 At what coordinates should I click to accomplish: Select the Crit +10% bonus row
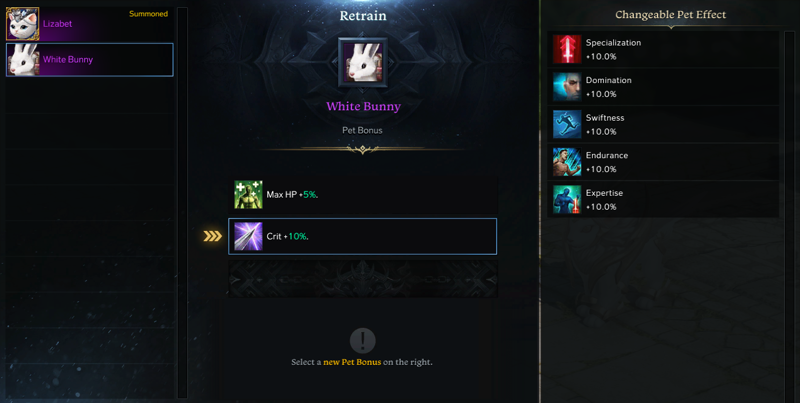click(363, 236)
